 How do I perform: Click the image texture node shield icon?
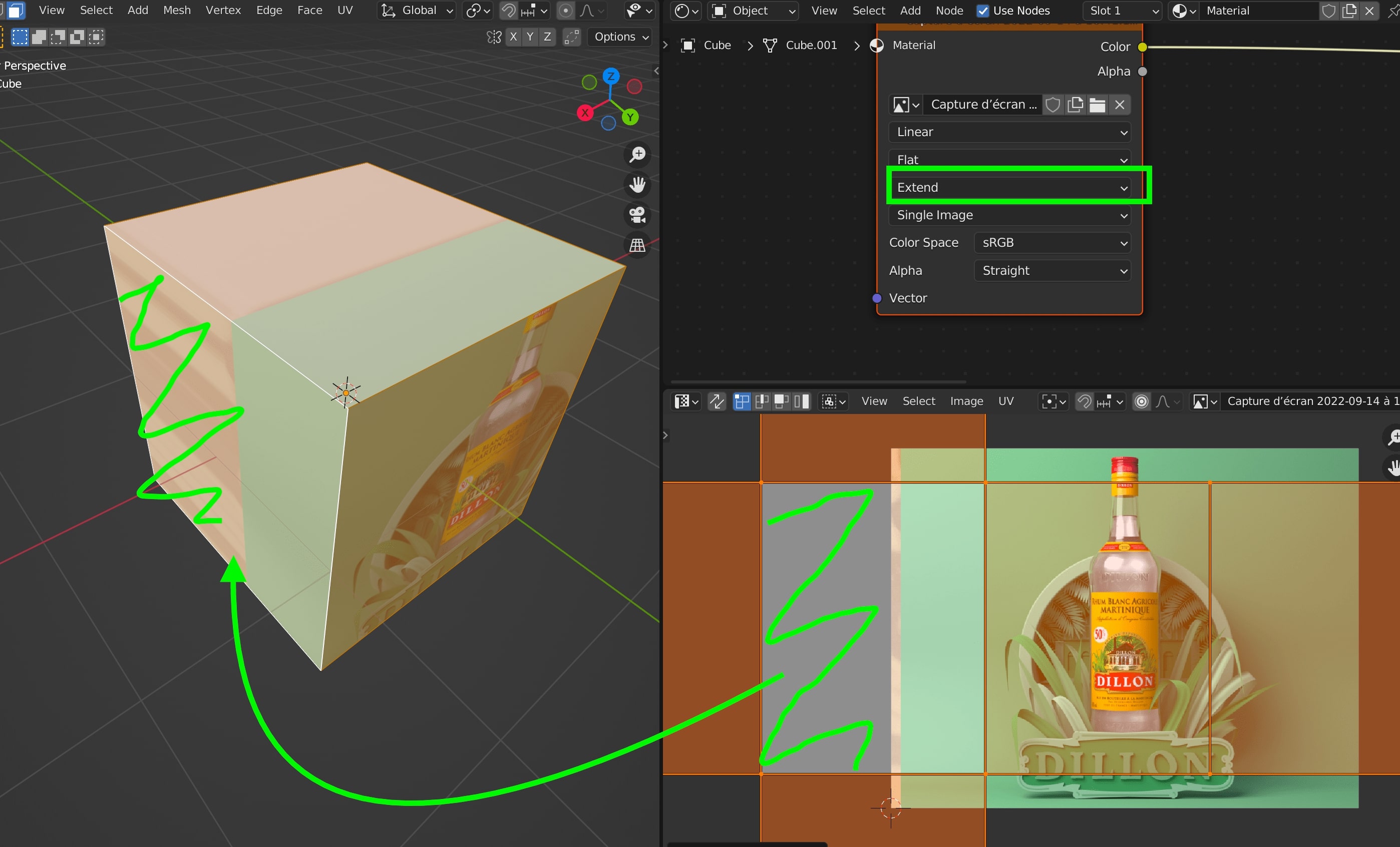point(1053,104)
